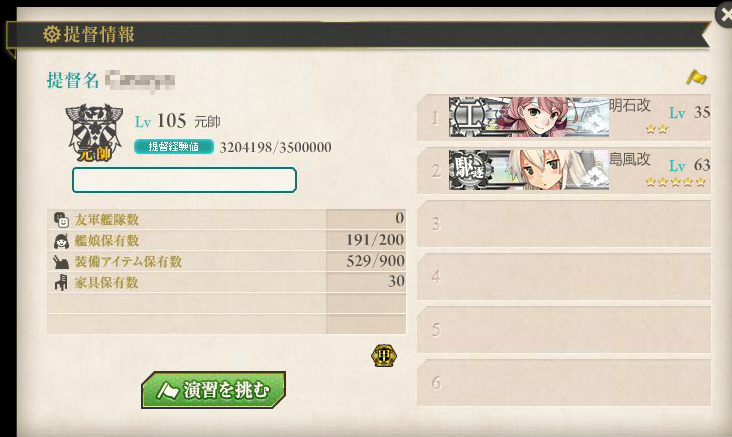The image size is (732, 437).
Task: Click the gold 甲 medal icon
Action: (x=384, y=356)
